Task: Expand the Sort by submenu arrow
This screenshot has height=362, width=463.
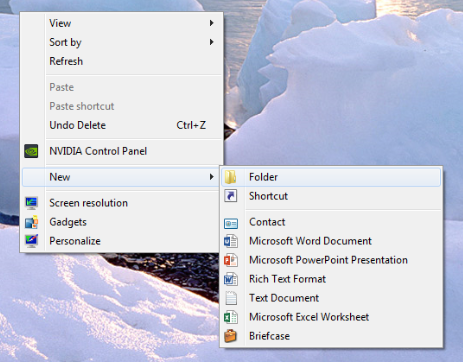Action: tap(211, 42)
